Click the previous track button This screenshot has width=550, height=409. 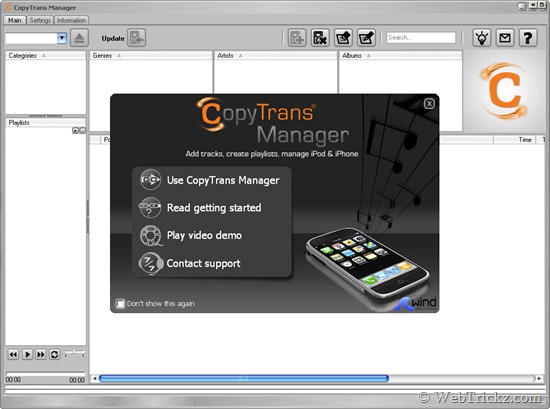pos(13,354)
